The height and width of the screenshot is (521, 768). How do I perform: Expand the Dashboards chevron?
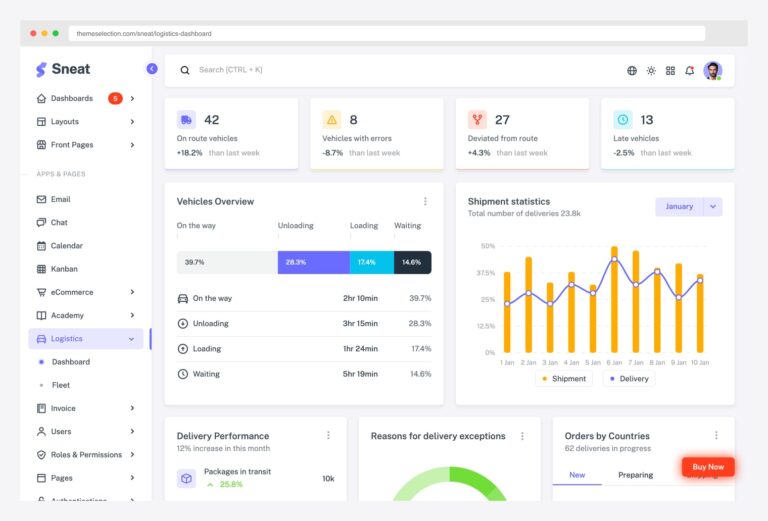click(x=132, y=98)
